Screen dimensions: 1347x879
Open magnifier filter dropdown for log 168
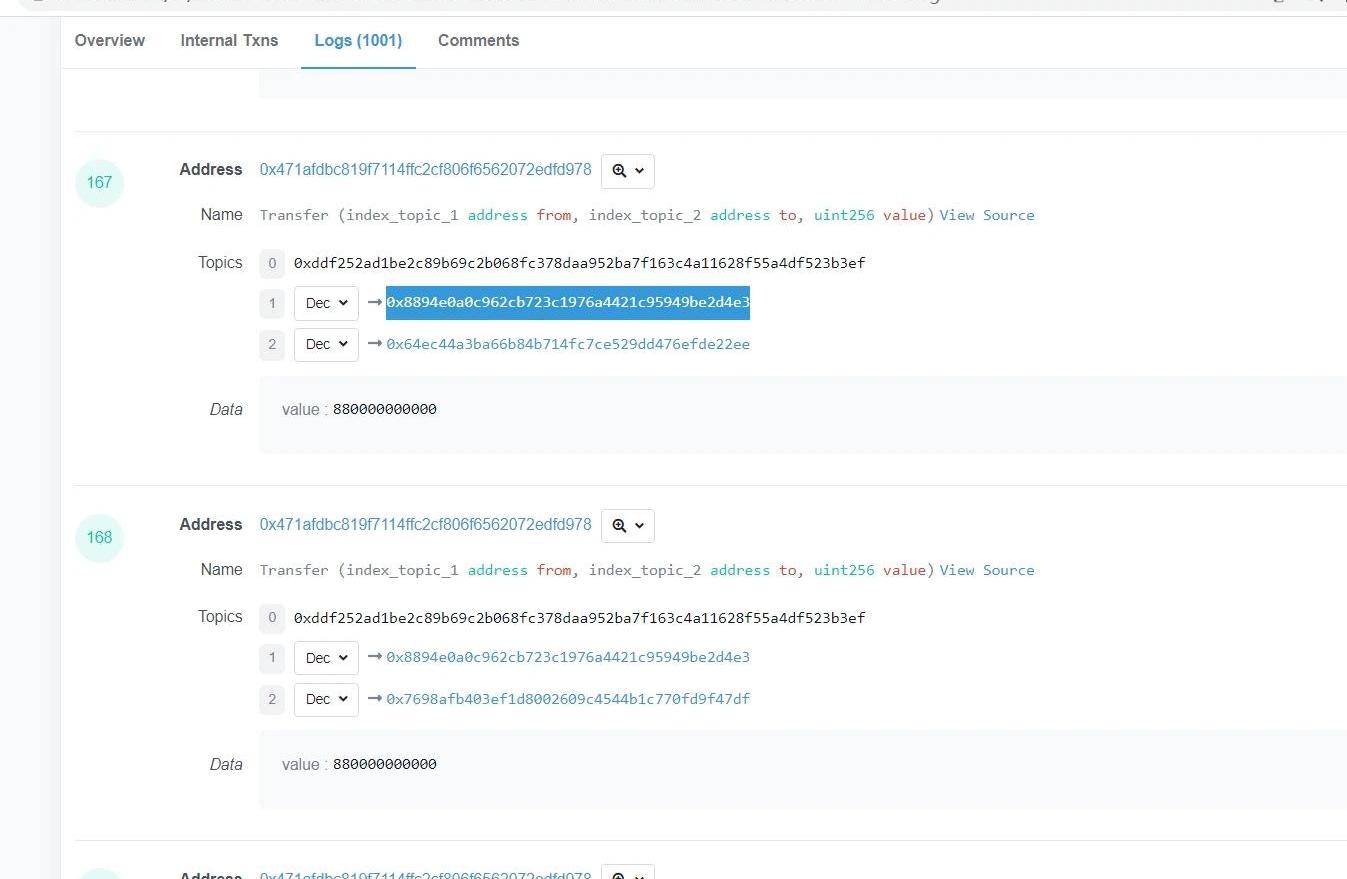coord(628,526)
